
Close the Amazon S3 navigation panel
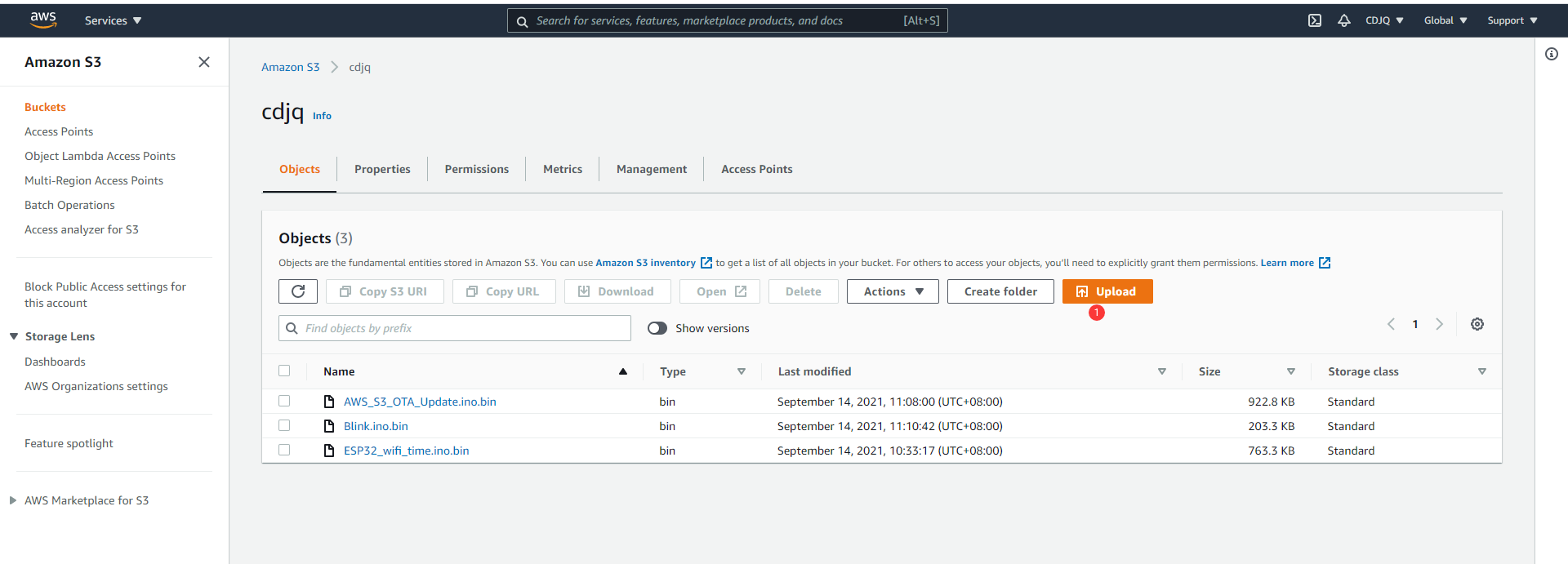204,62
